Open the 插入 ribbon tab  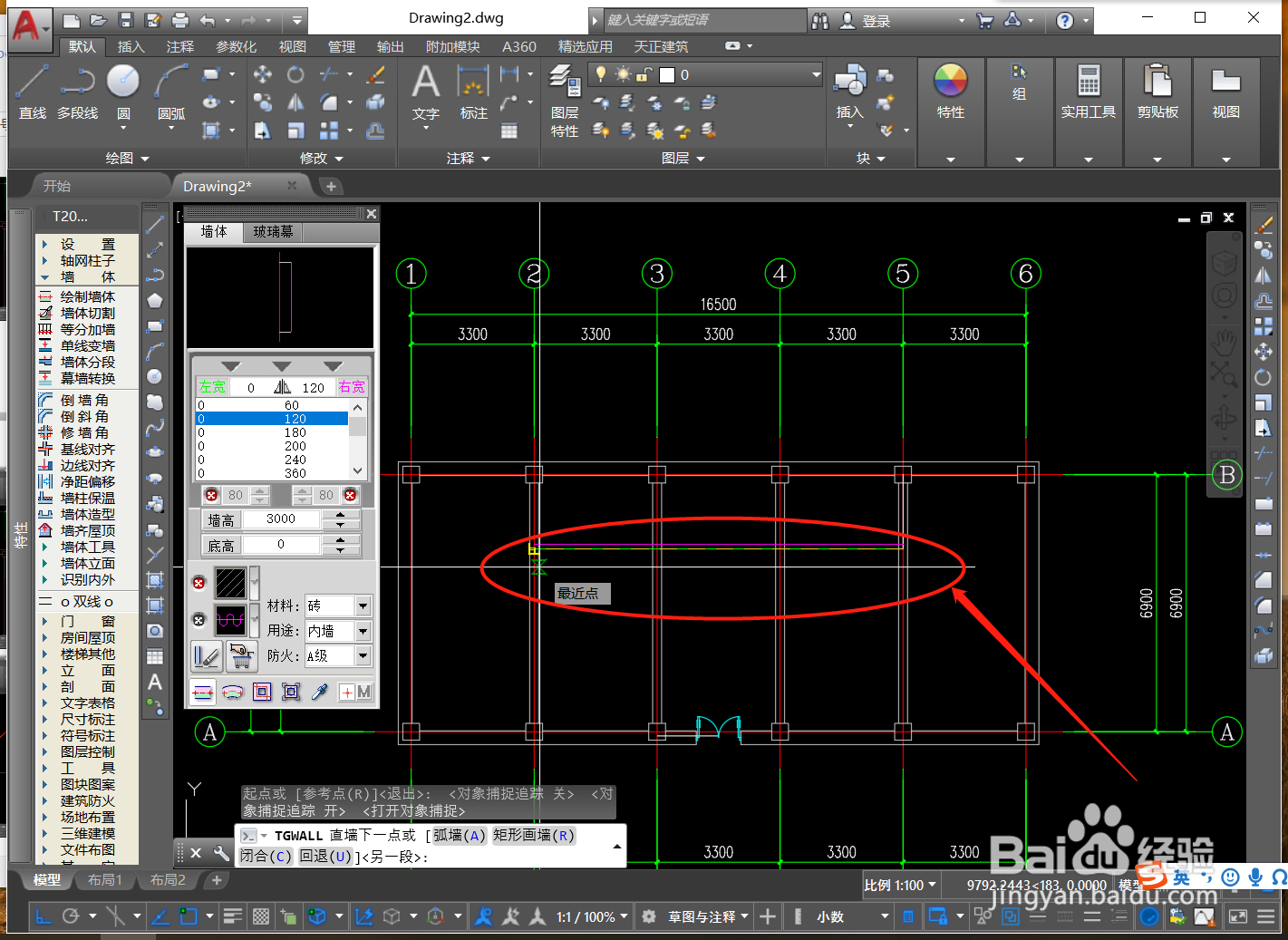point(131,46)
